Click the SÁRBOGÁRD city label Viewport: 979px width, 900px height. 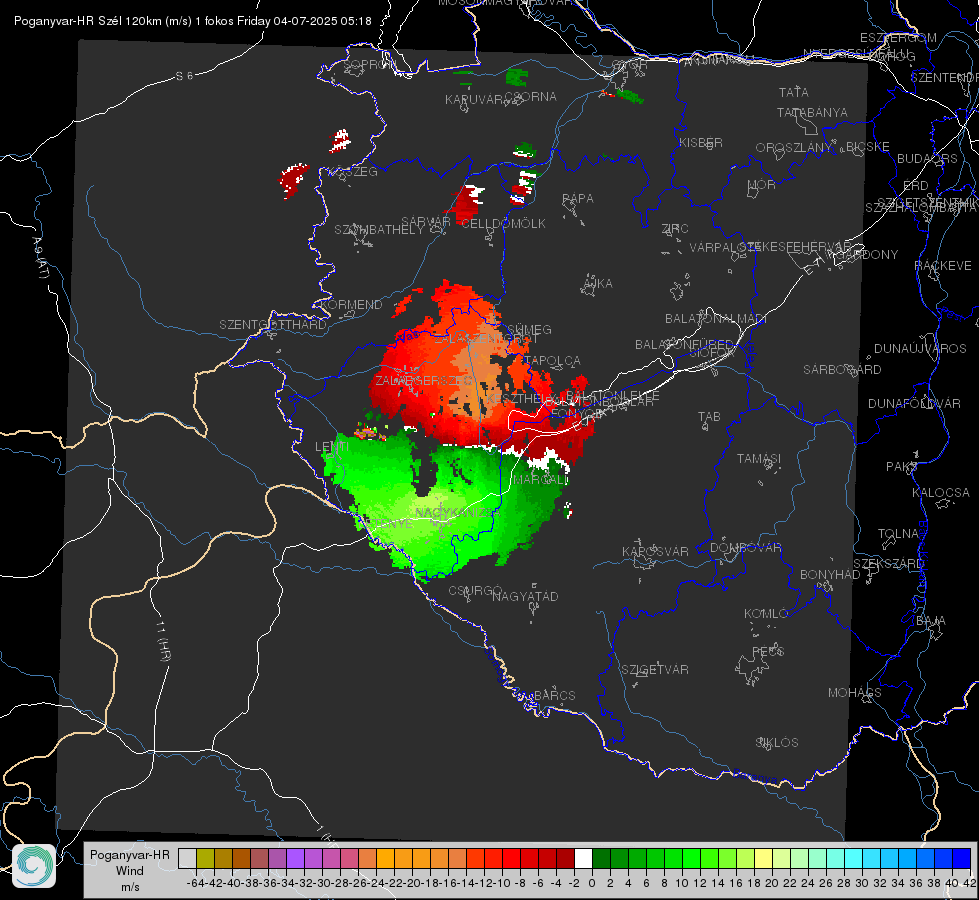pos(842,370)
